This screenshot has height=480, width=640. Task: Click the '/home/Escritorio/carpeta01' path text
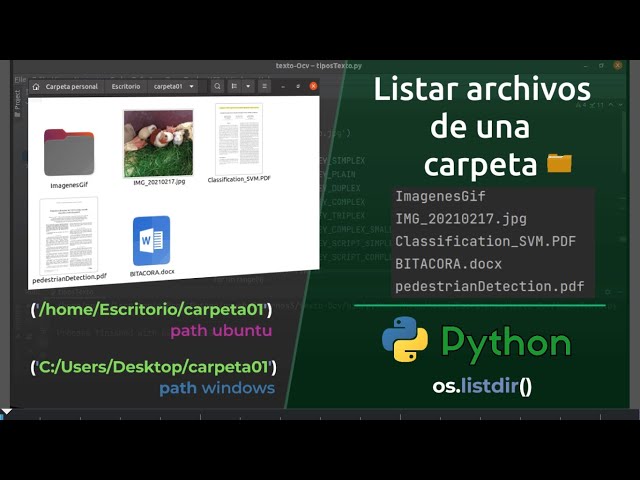pos(151,310)
